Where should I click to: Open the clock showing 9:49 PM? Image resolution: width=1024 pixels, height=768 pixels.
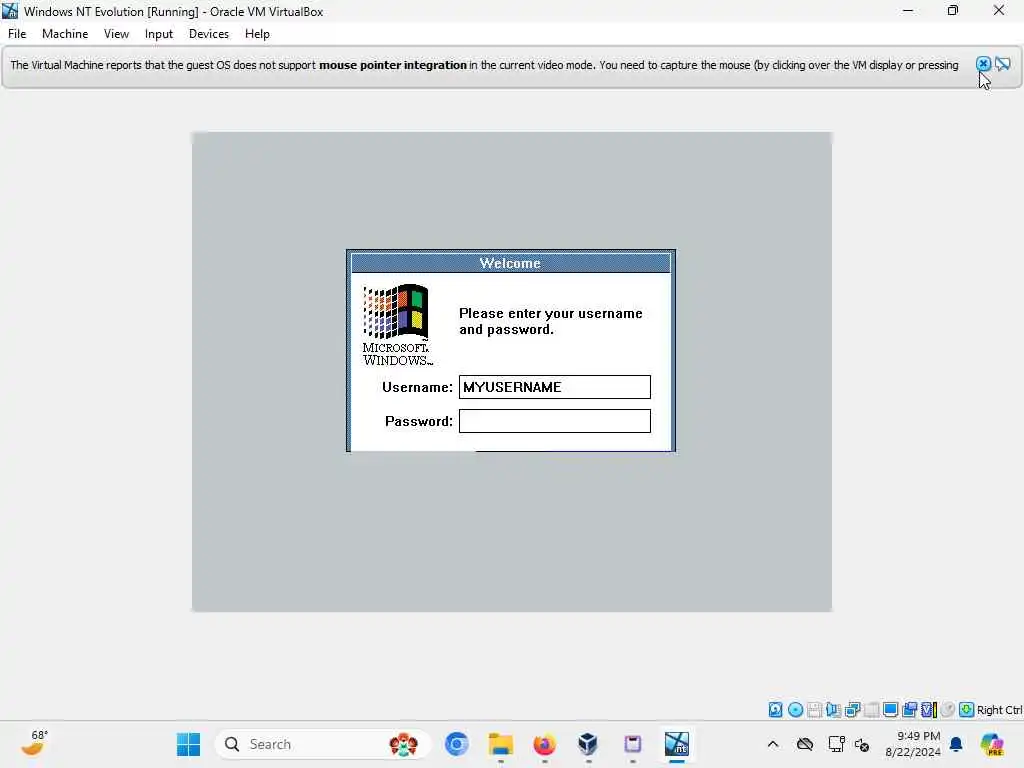(912, 744)
